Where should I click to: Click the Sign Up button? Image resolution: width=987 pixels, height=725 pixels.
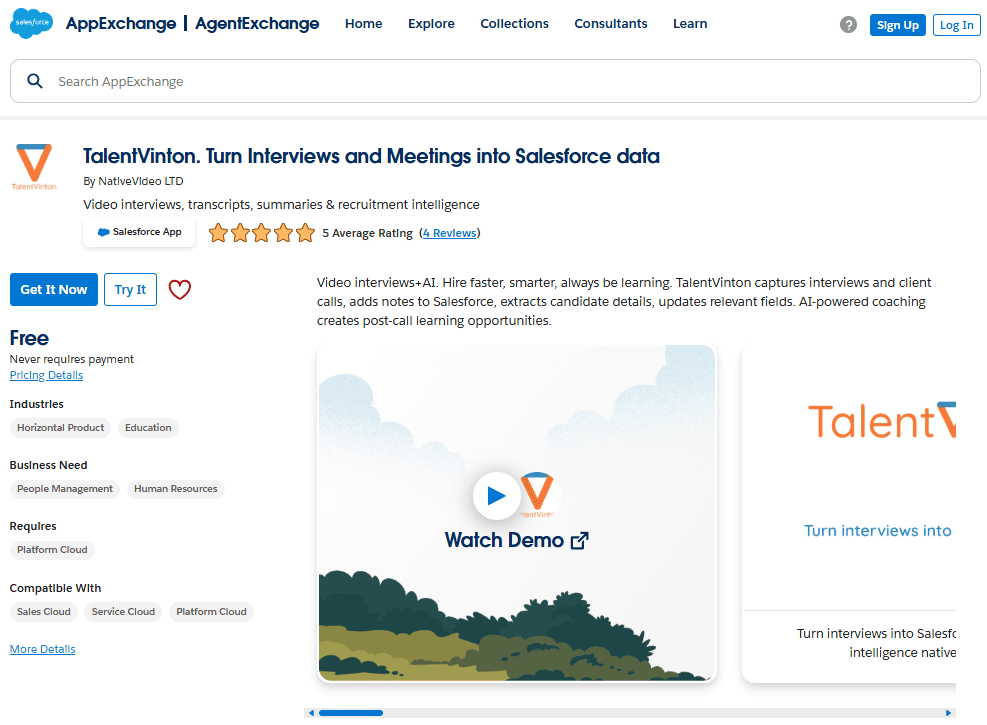[x=898, y=25]
